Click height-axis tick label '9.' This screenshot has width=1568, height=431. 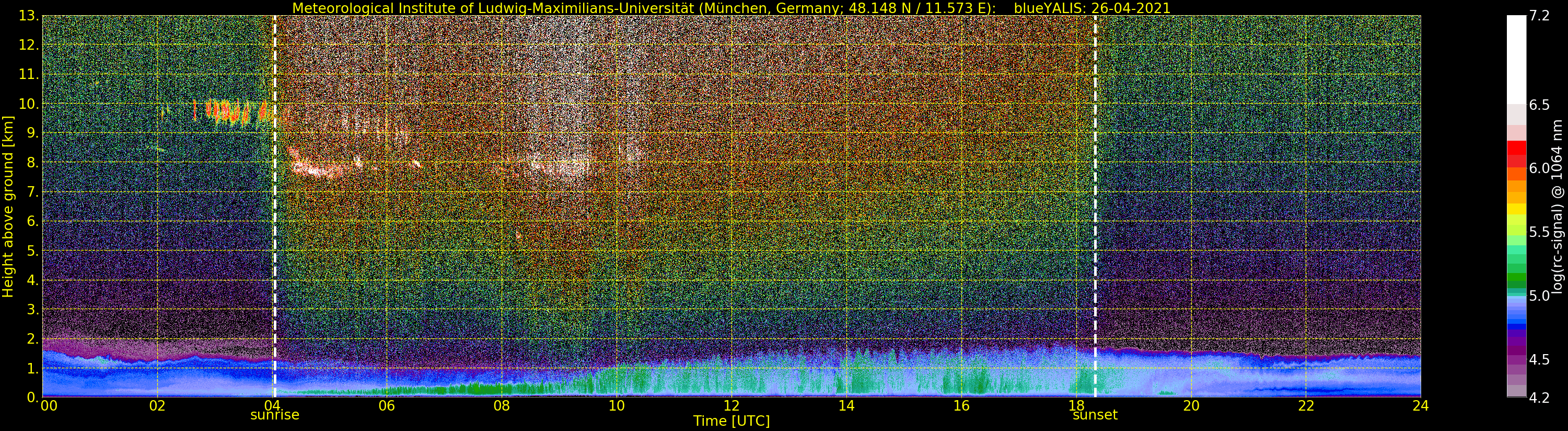(33, 133)
